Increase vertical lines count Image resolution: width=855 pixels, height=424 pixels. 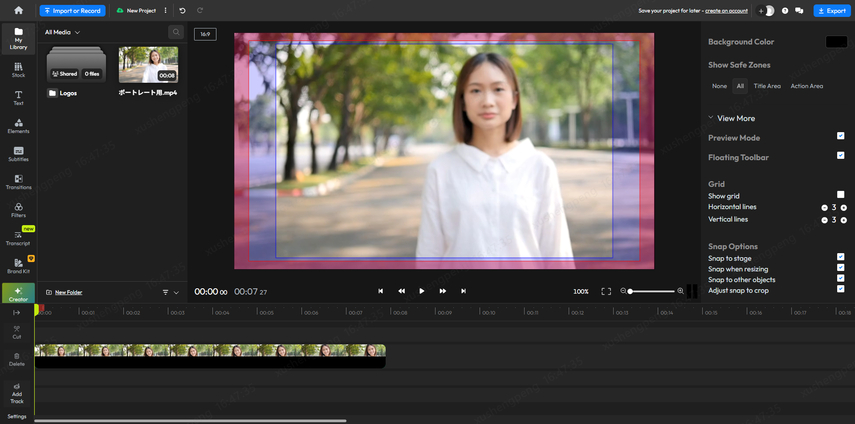pyautogui.click(x=844, y=220)
